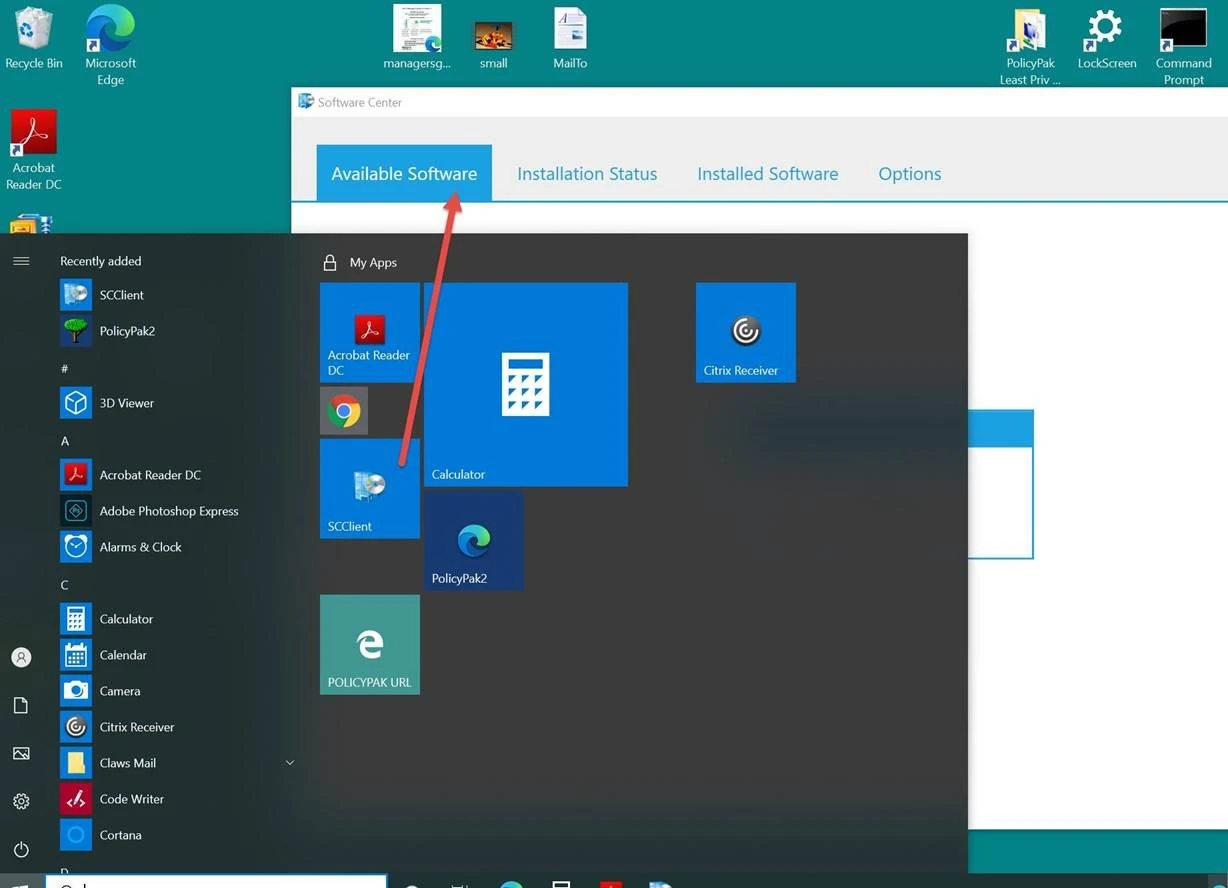Click the LockScreen gear desktop icon
This screenshot has height=888, width=1228.
(x=1106, y=38)
